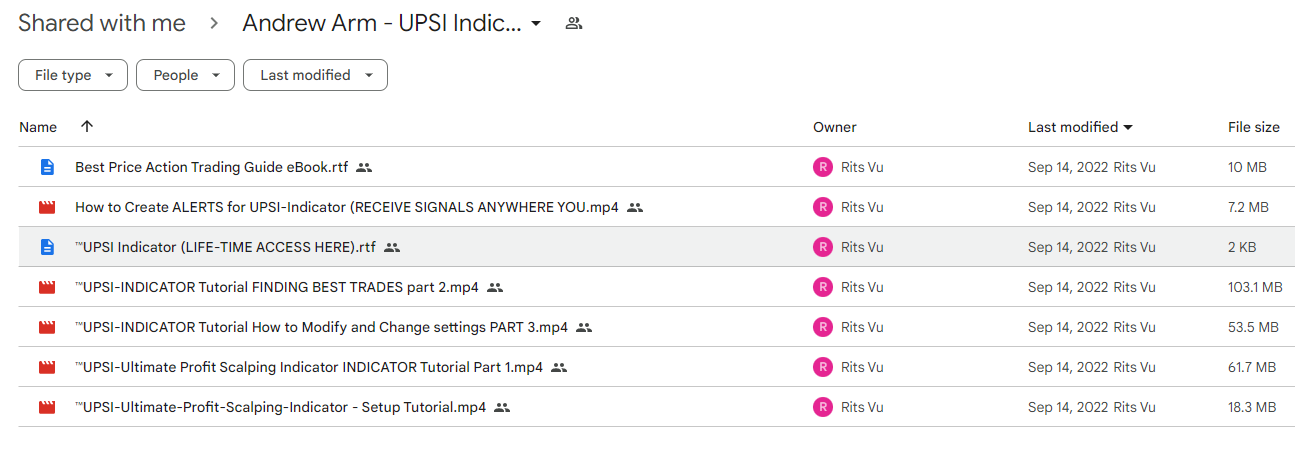The height and width of the screenshot is (460, 1295).
Task: Click the video icon for INDICATOR Tutorial Part 1
Action: pos(47,367)
